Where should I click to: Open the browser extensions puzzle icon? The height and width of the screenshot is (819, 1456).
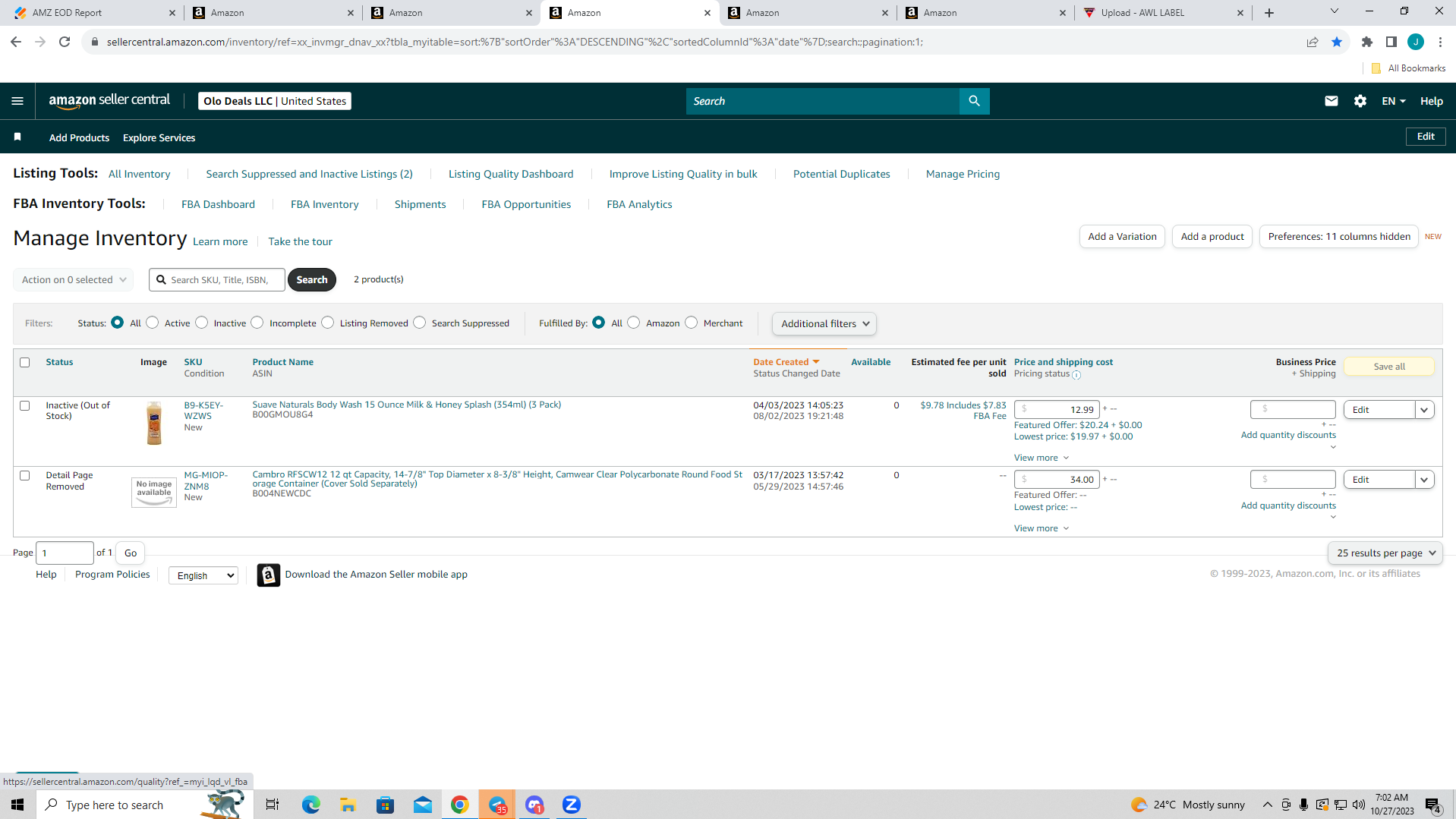tap(1366, 42)
